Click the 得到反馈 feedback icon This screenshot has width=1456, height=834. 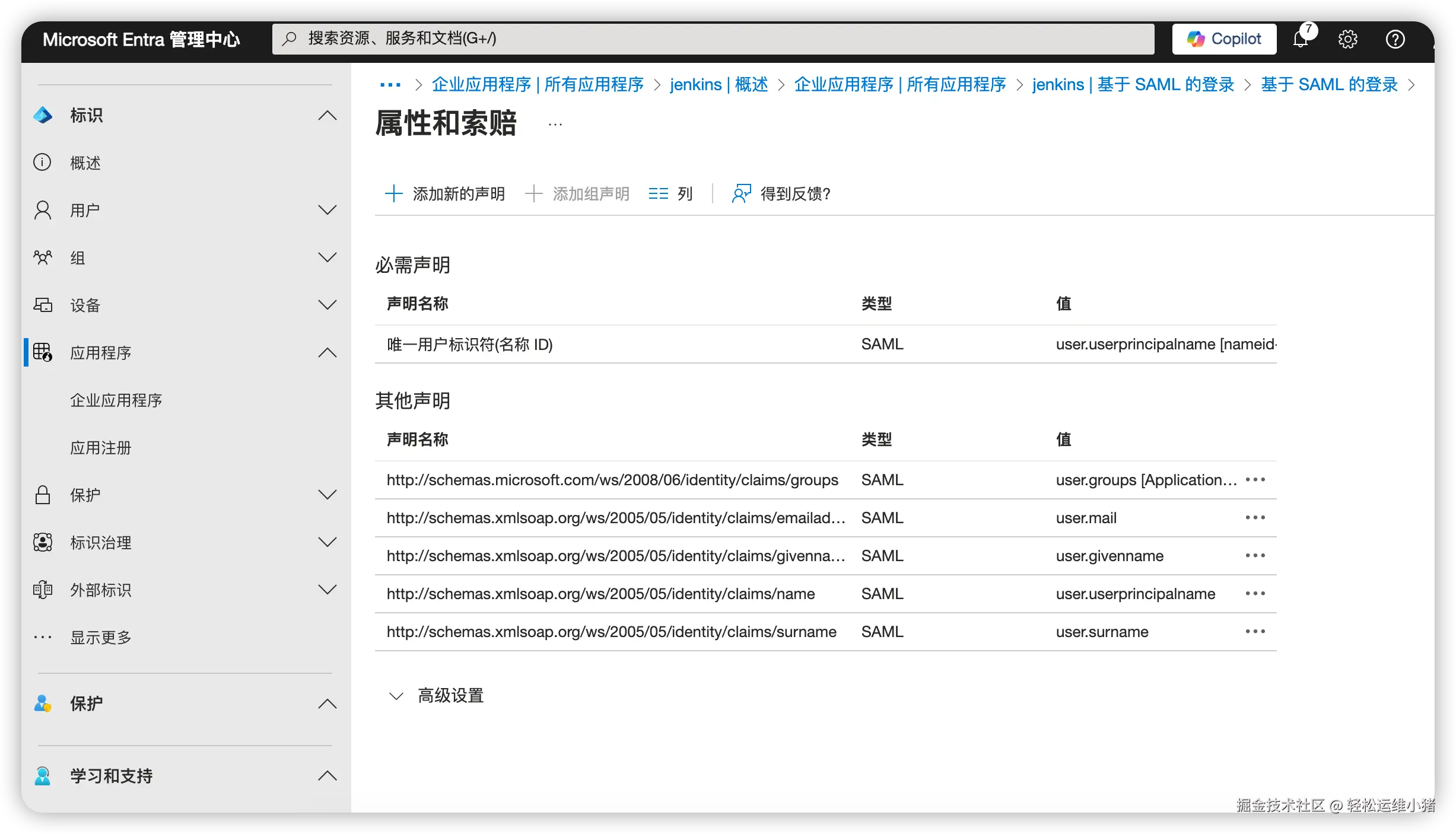(x=741, y=193)
